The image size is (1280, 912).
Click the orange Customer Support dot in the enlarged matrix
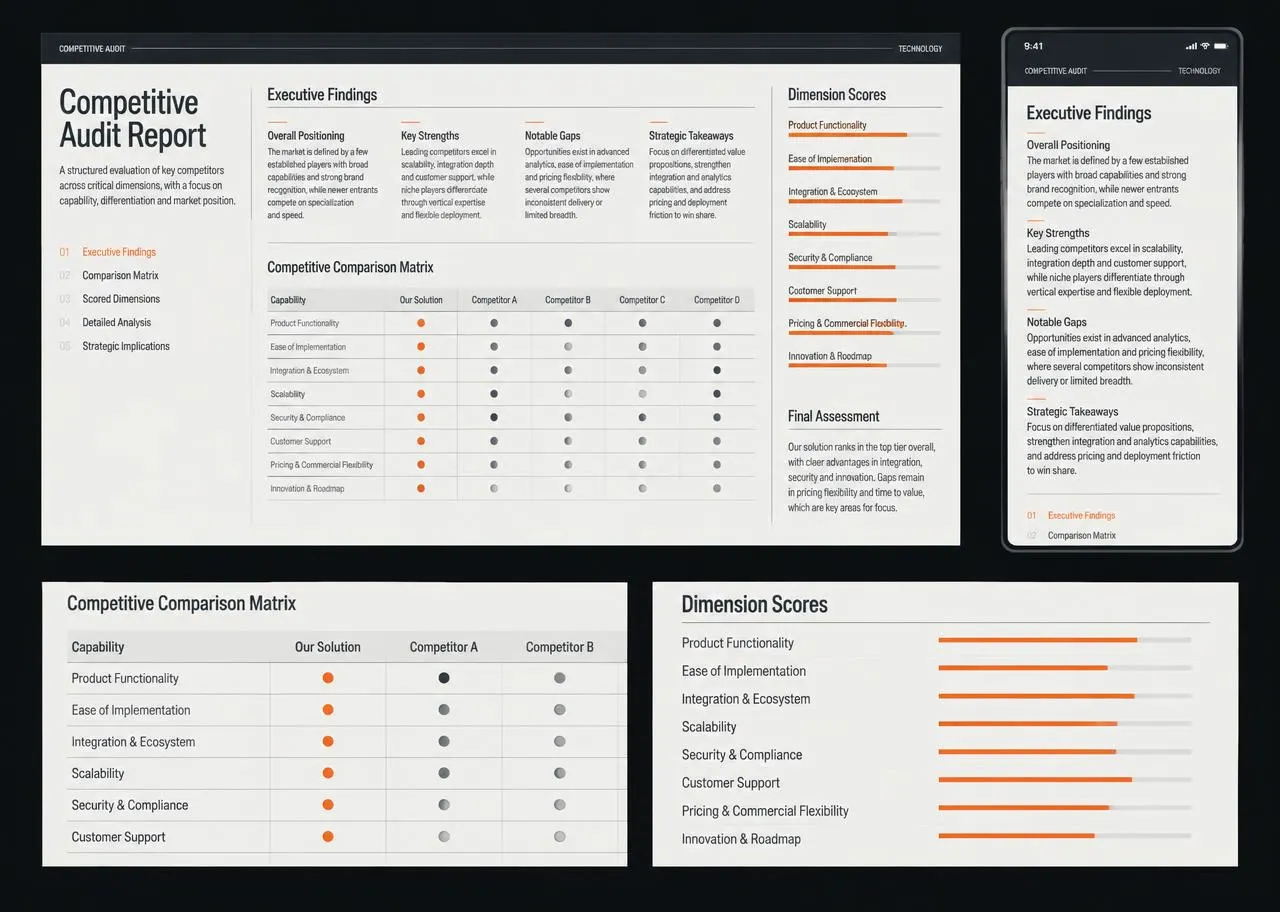pyautogui.click(x=328, y=837)
